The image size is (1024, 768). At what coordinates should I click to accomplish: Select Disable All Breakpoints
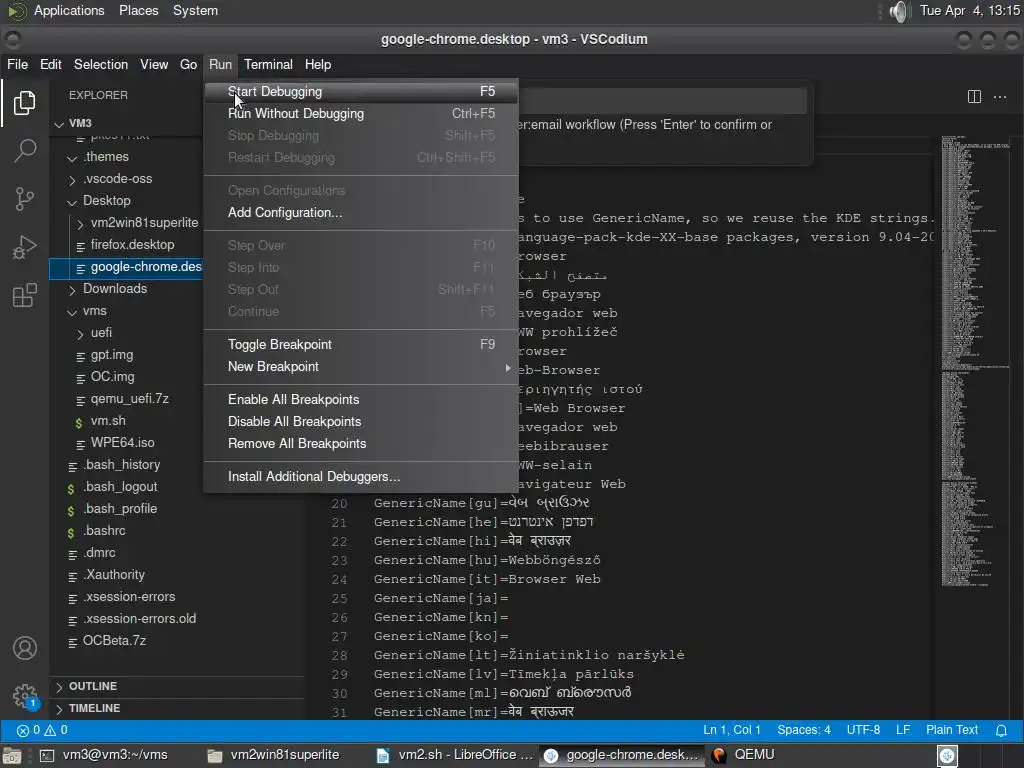[x=361, y=422]
